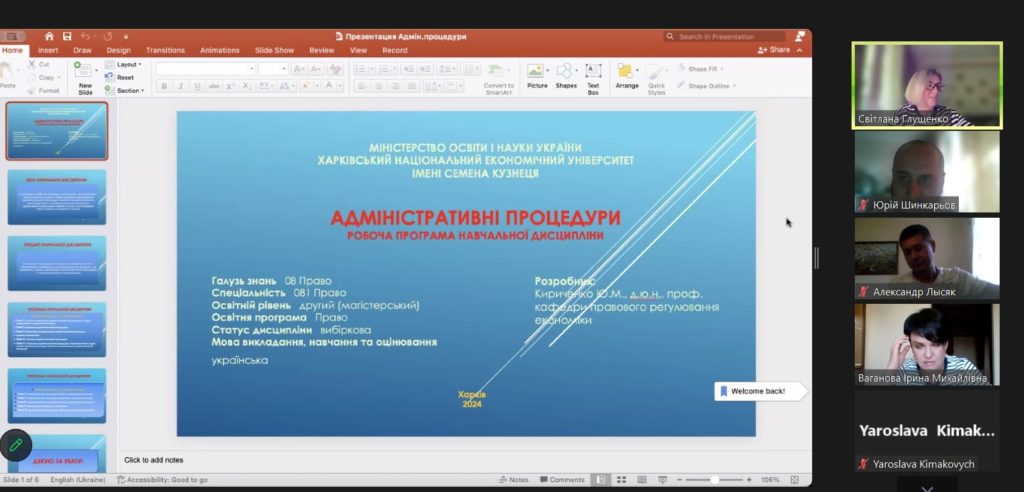
Task: Open the font color picker
Action: [x=332, y=86]
